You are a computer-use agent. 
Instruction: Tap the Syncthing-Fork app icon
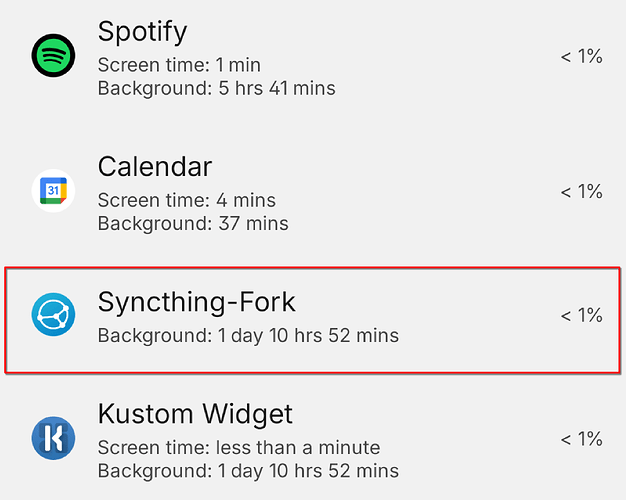(53, 315)
